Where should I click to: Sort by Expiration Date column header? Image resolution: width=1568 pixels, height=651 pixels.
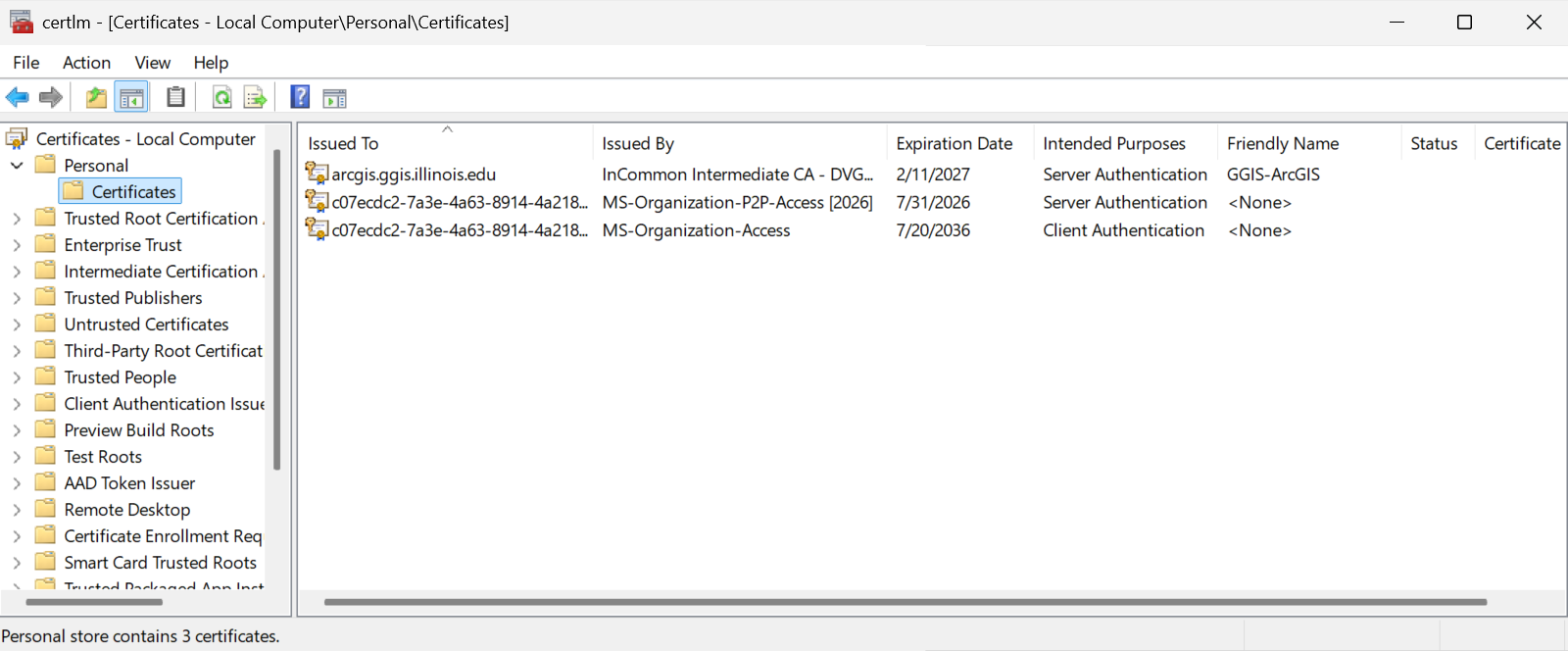[960, 143]
